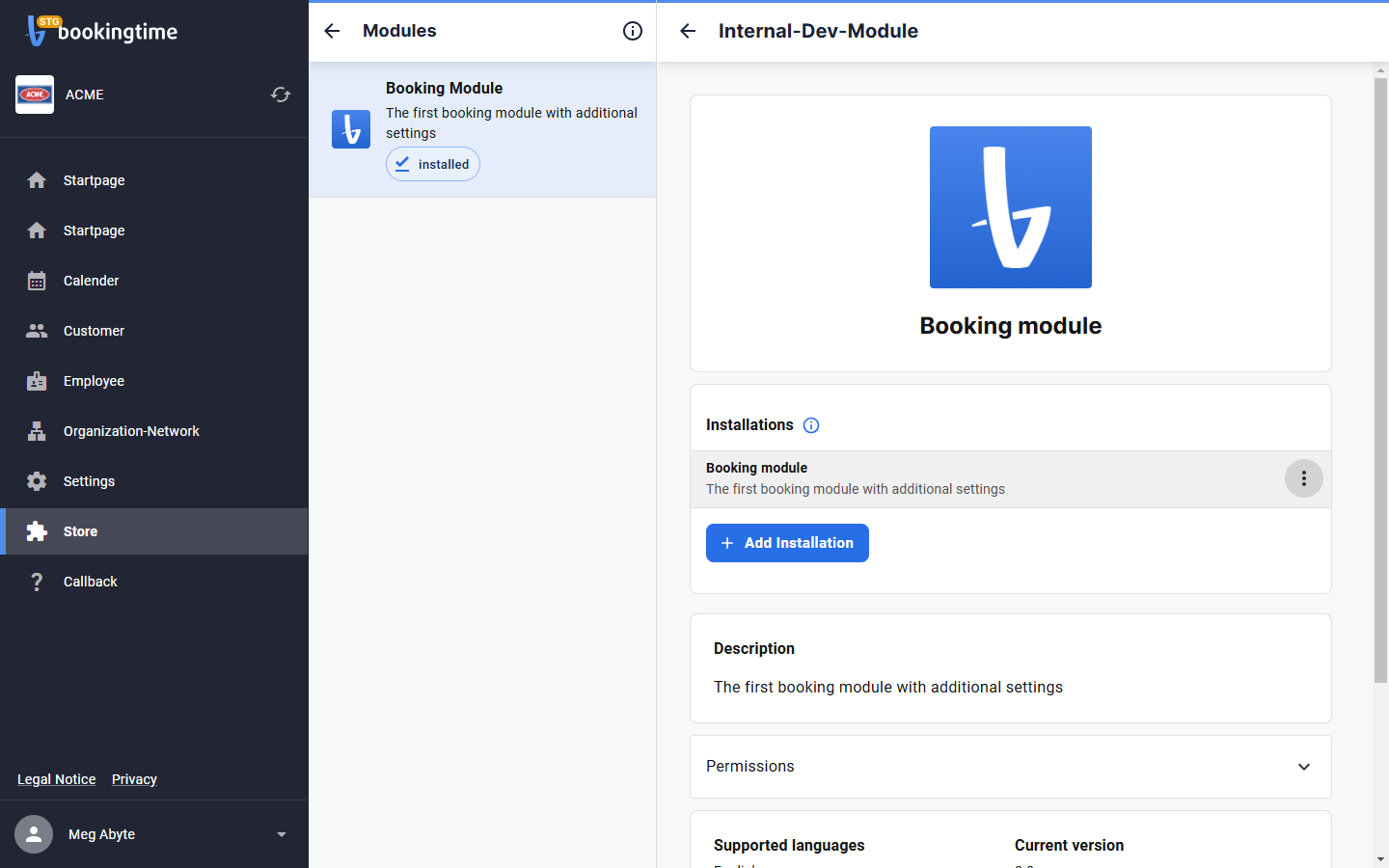Click the refresh sync icon beside ACME
1389x868 pixels.
(281, 95)
